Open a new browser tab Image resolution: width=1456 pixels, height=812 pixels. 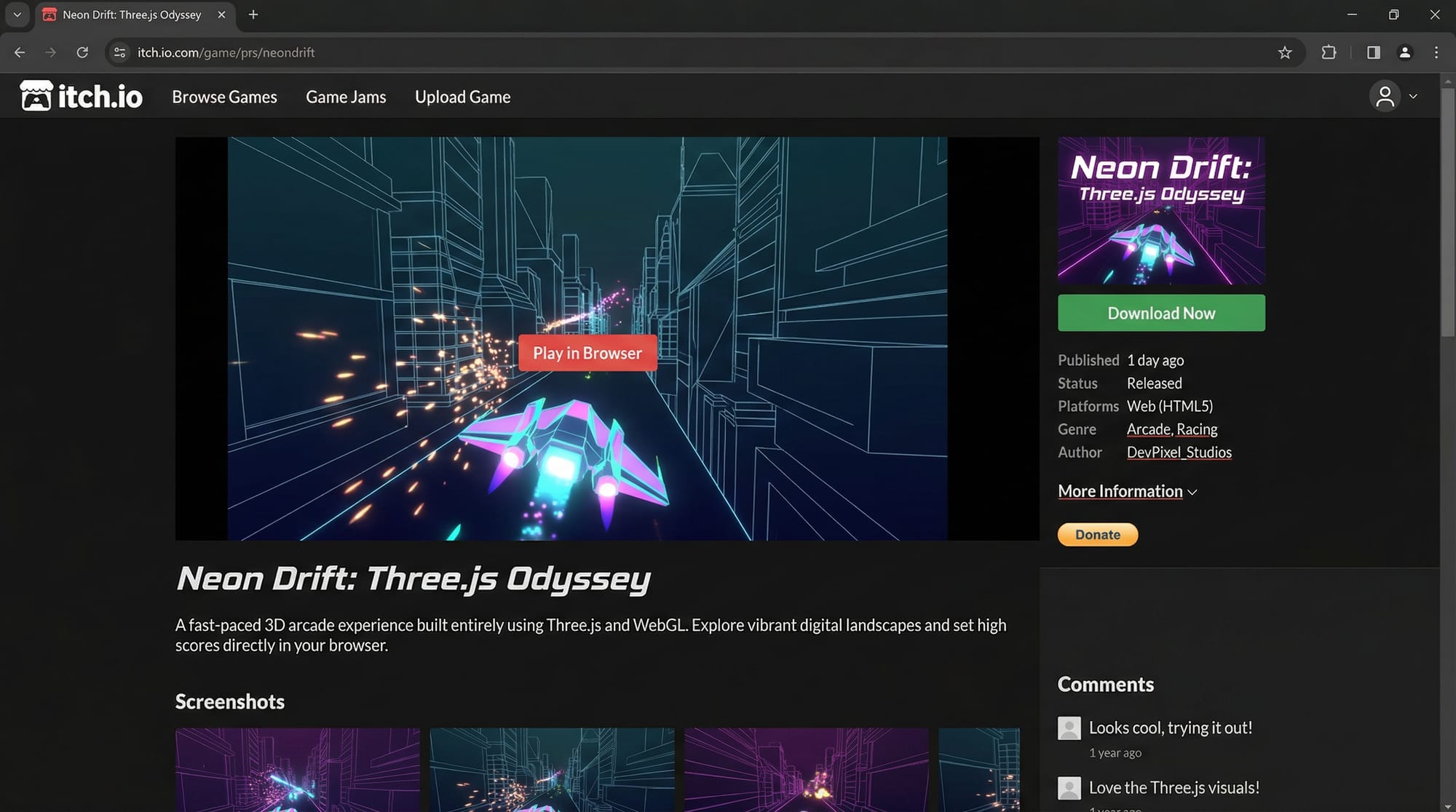tap(253, 15)
